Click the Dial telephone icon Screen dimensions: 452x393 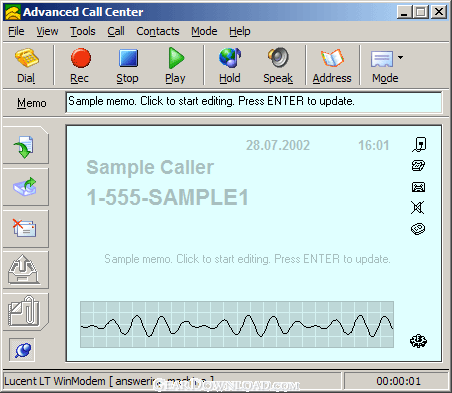point(27,58)
